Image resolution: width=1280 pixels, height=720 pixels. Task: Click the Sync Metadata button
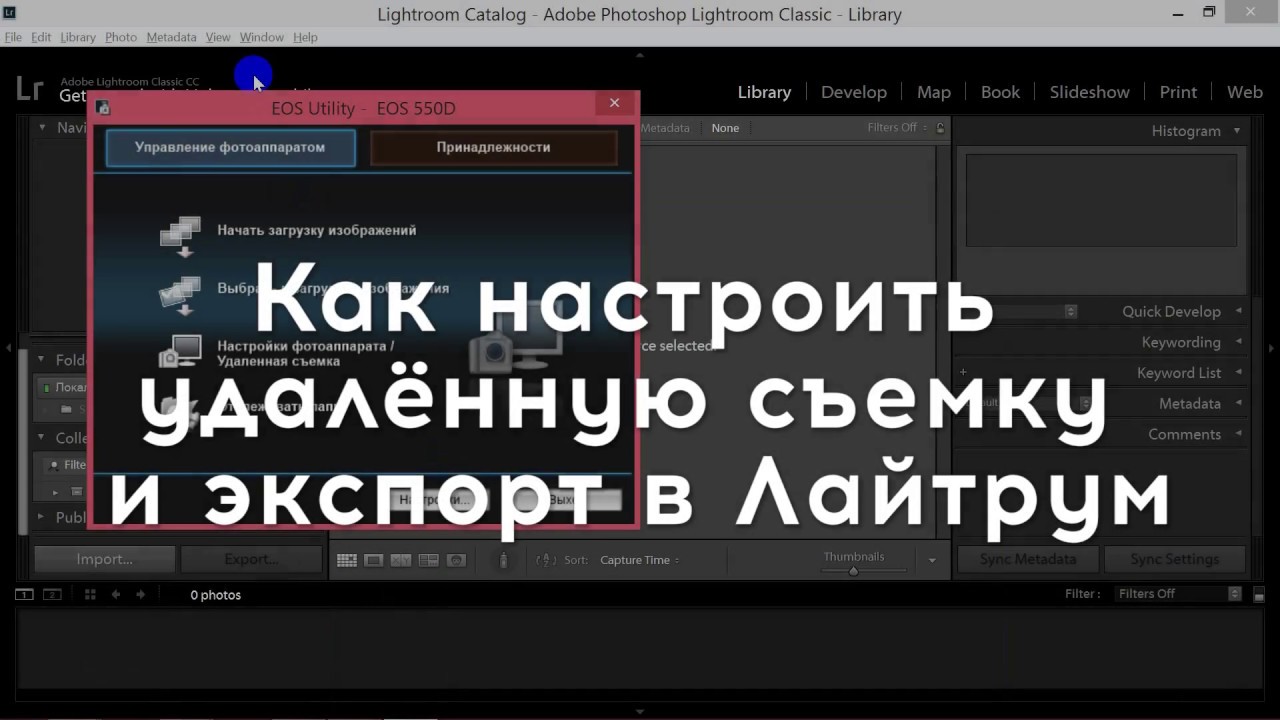point(1028,559)
